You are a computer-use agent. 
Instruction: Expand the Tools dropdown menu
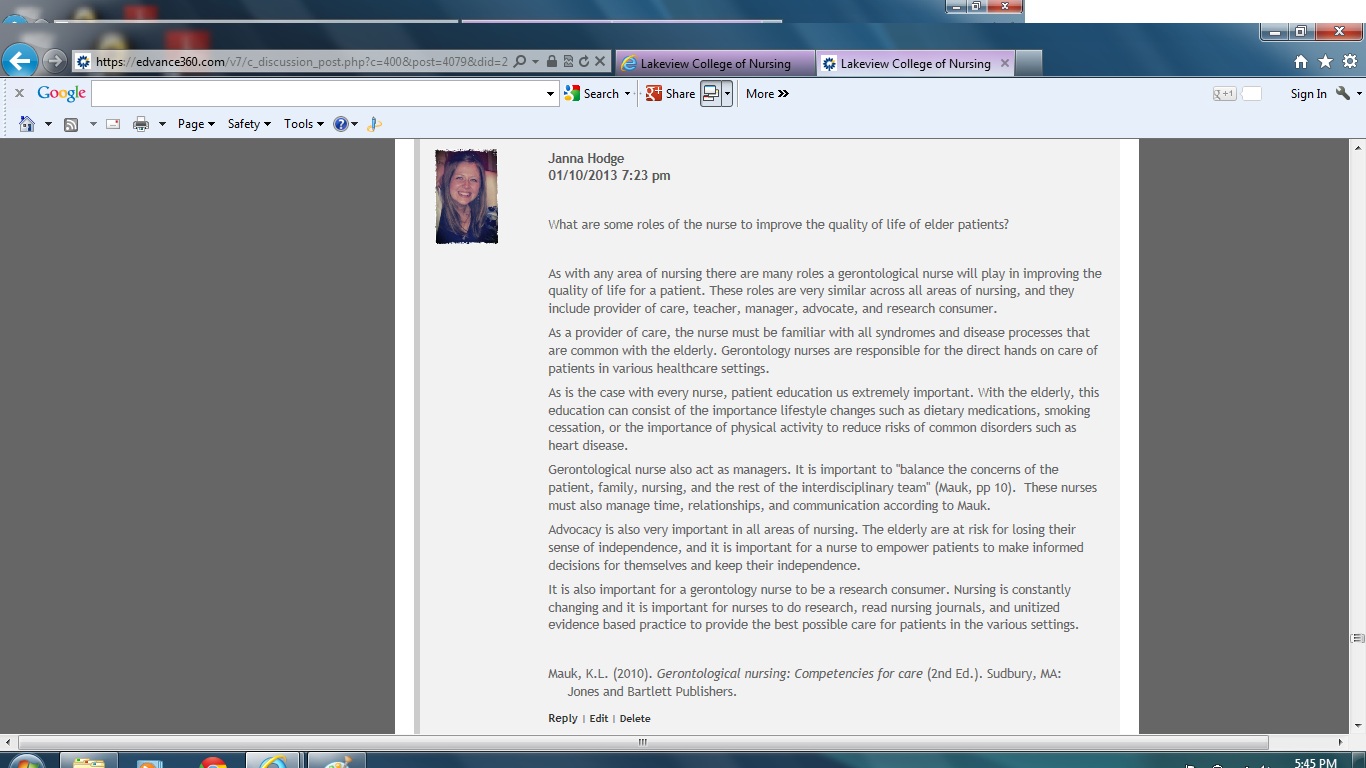click(x=303, y=124)
